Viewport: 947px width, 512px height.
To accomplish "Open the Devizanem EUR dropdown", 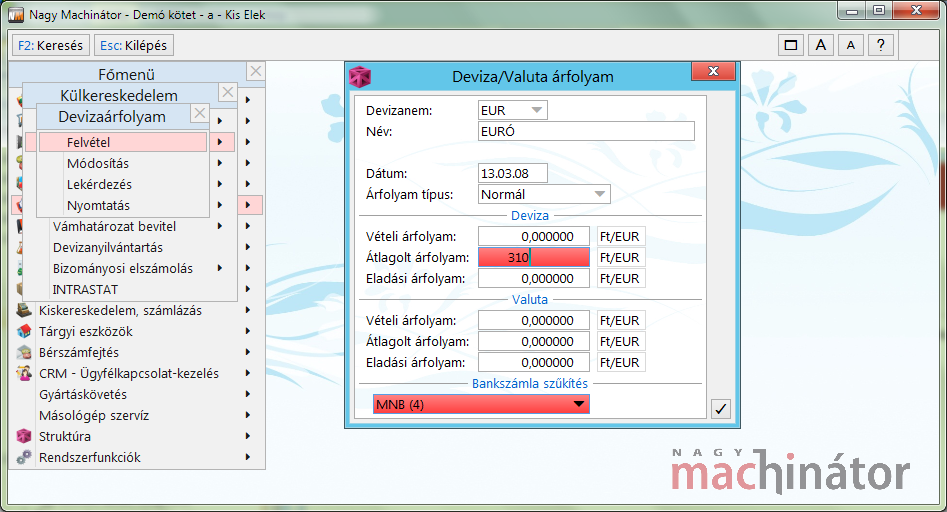I will [513, 110].
